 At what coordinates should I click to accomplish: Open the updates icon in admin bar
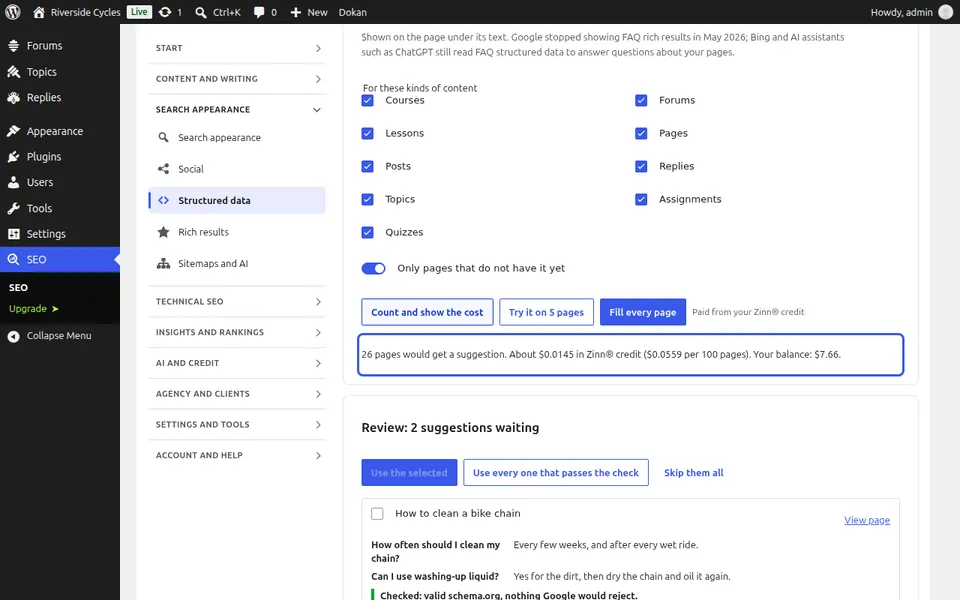point(165,12)
